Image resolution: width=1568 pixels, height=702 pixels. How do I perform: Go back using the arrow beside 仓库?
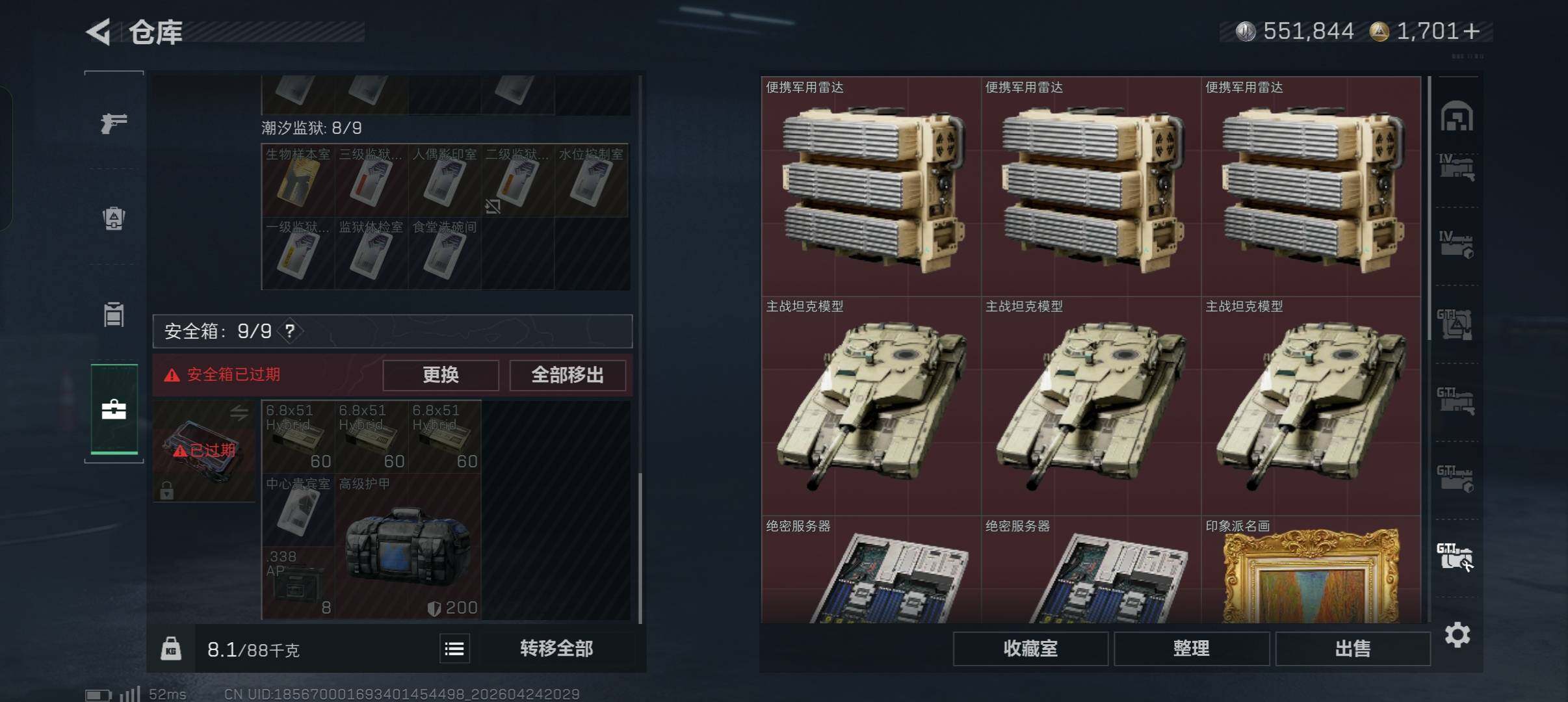(99, 32)
